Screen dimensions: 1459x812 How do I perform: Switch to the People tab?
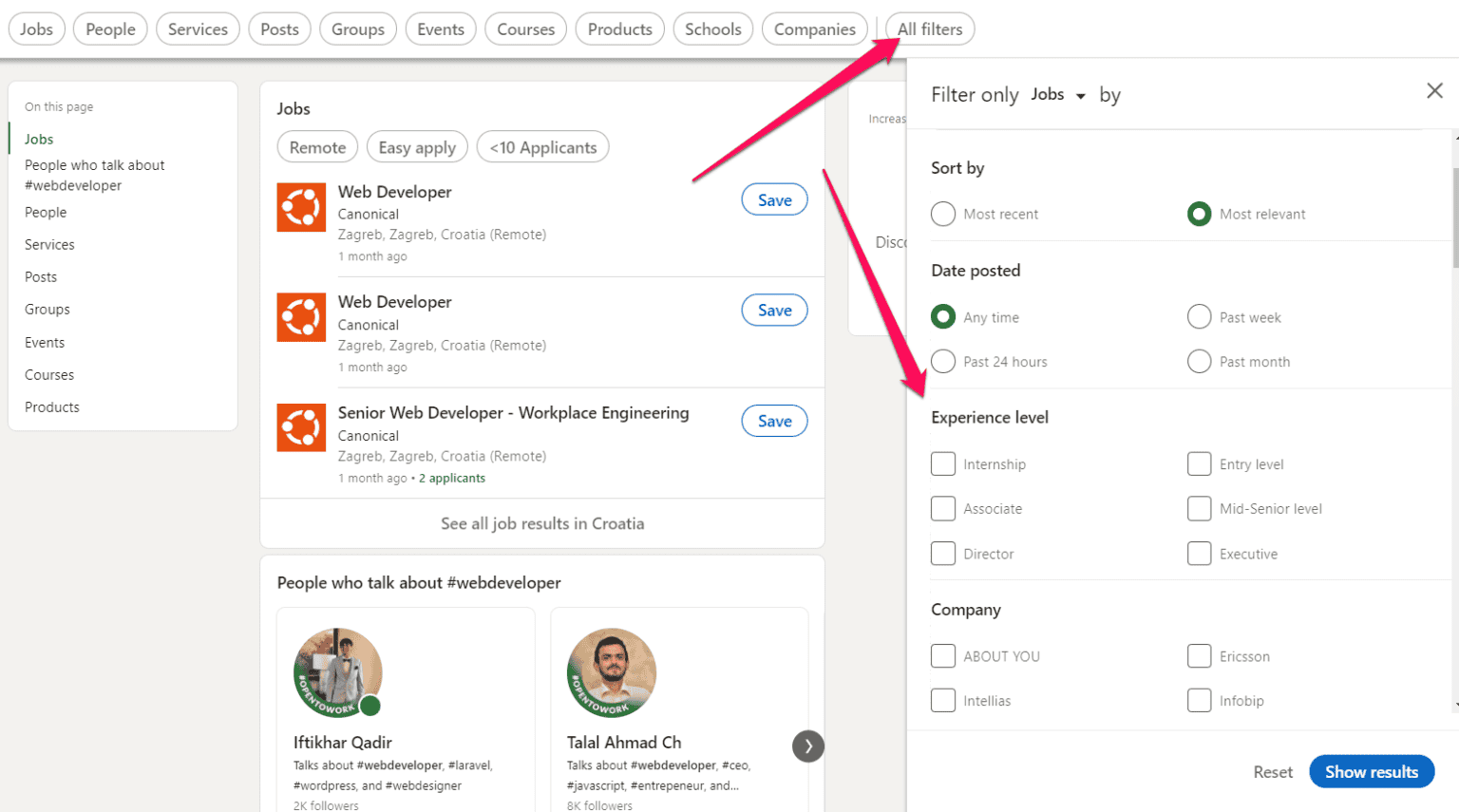[x=109, y=28]
